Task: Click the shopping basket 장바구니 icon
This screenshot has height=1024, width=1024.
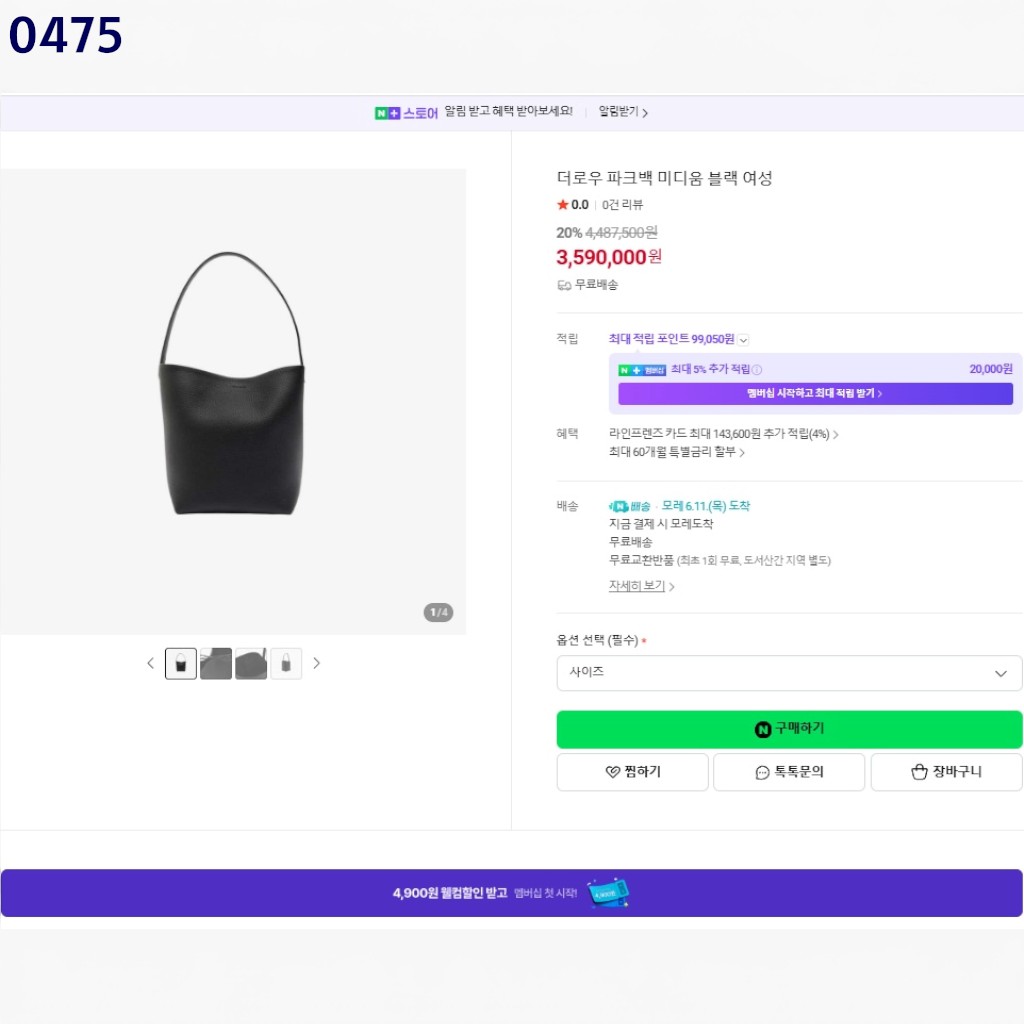Action: 919,772
